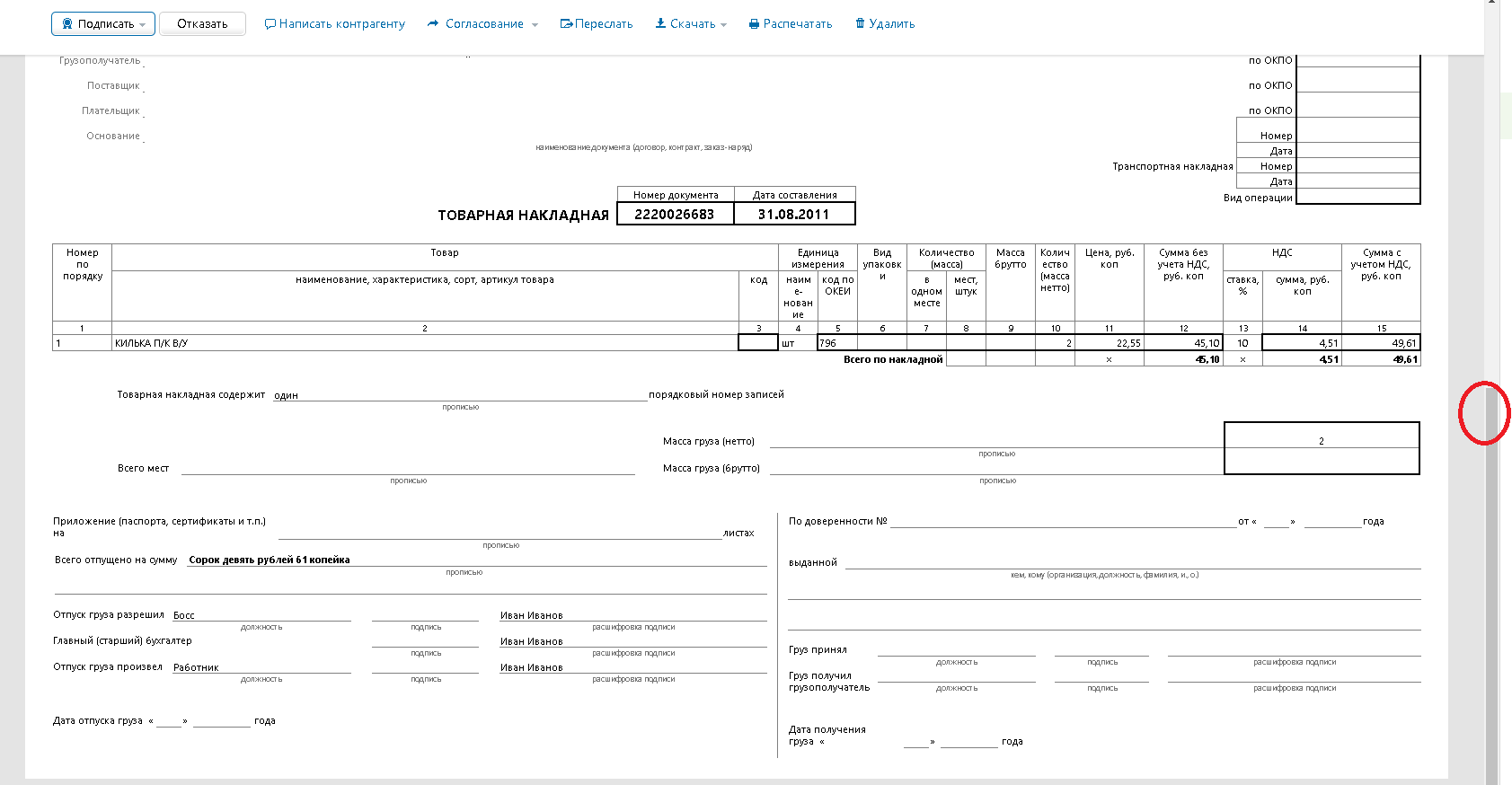Forward the document via Переслать
The width and height of the screenshot is (1512, 785).
click(x=597, y=24)
